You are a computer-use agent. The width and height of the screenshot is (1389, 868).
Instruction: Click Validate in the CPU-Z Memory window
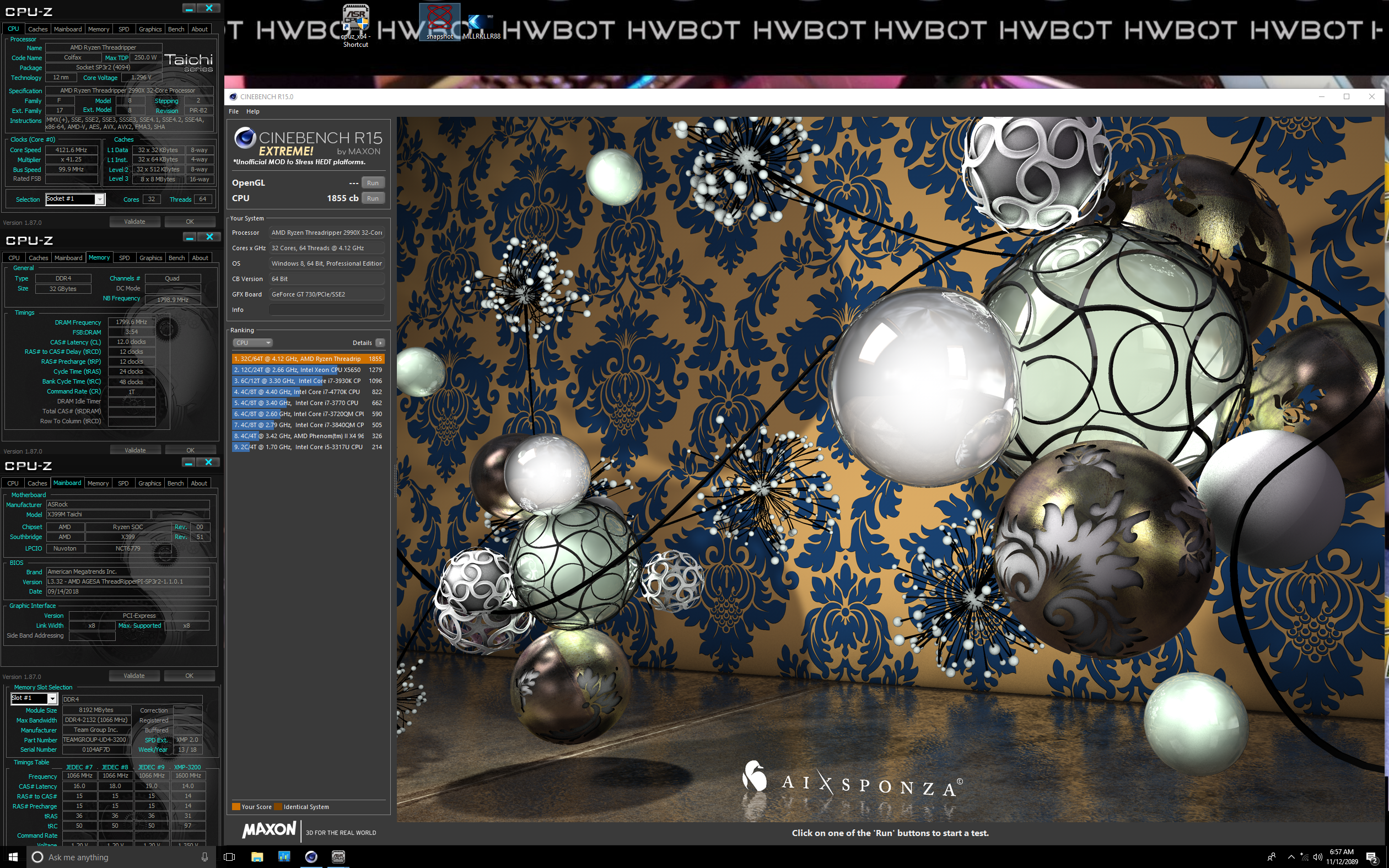coord(136,450)
